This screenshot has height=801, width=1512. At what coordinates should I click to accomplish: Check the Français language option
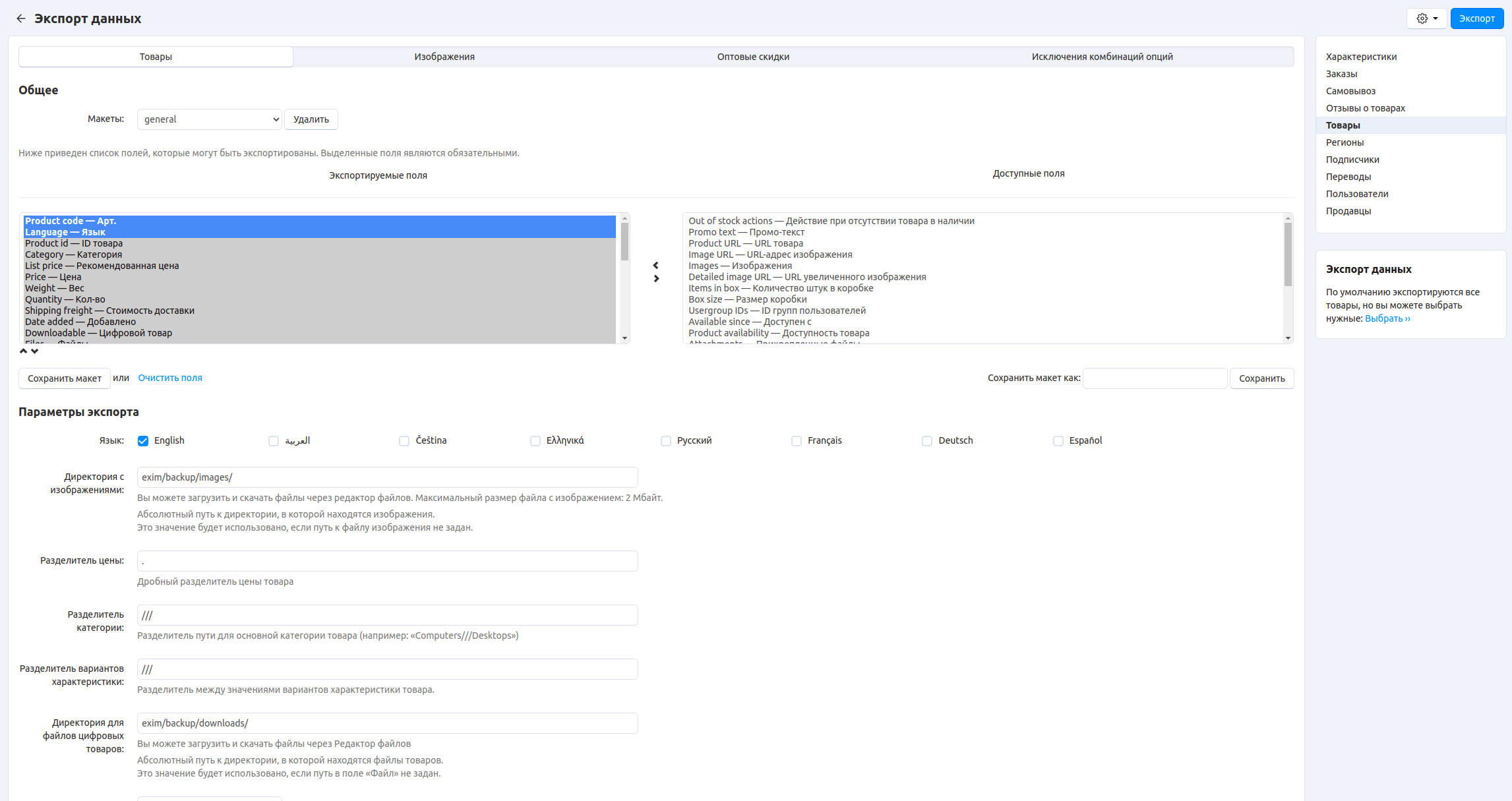[797, 441]
